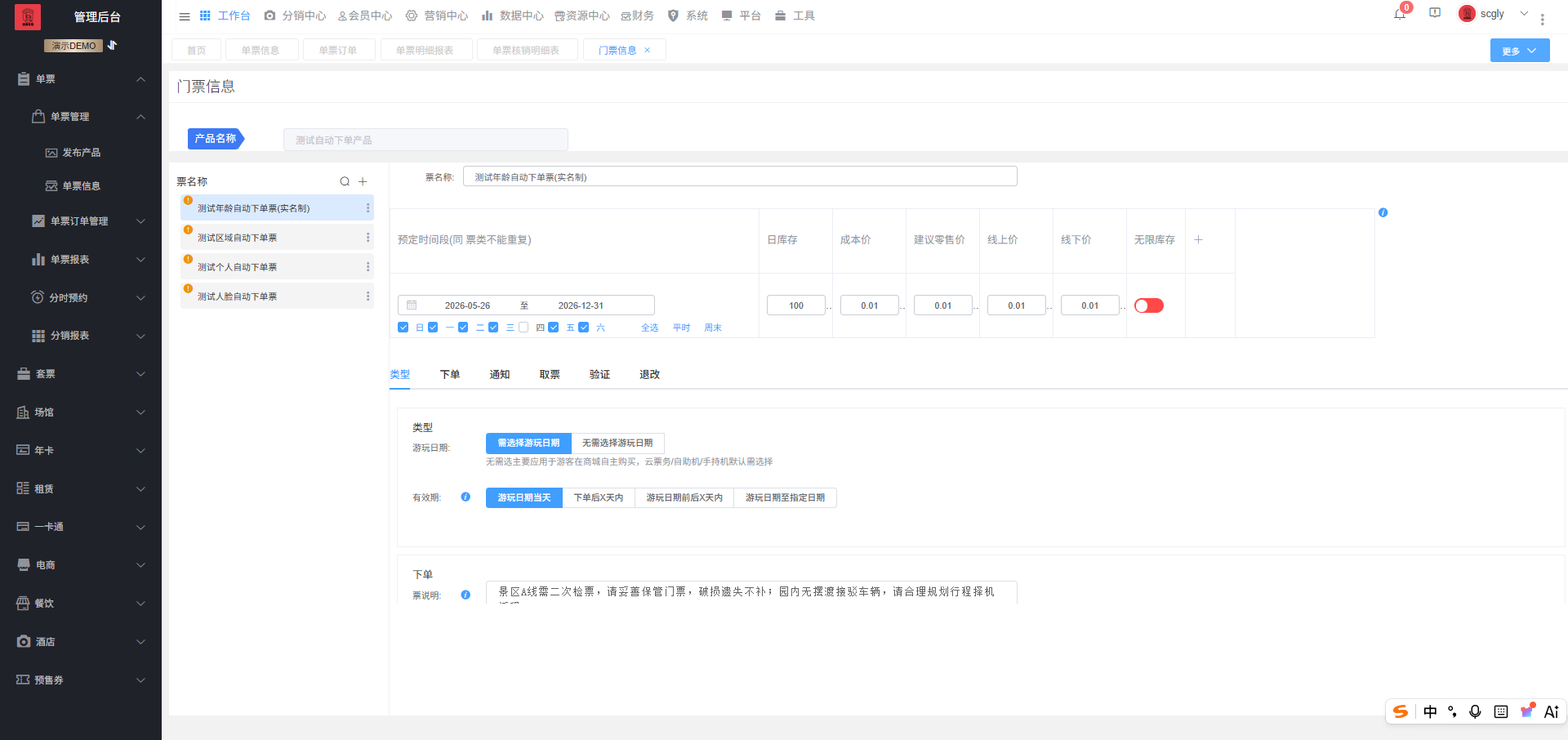
Task: Uncheck the 六 (Saturday) checkbox
Action: click(x=584, y=328)
